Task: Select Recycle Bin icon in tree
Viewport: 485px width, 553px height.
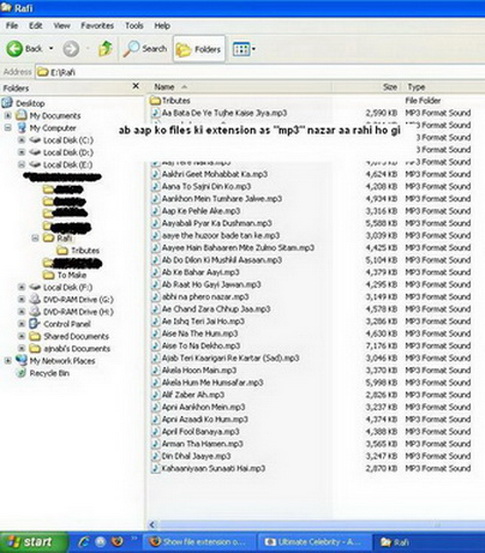Action: point(22,373)
